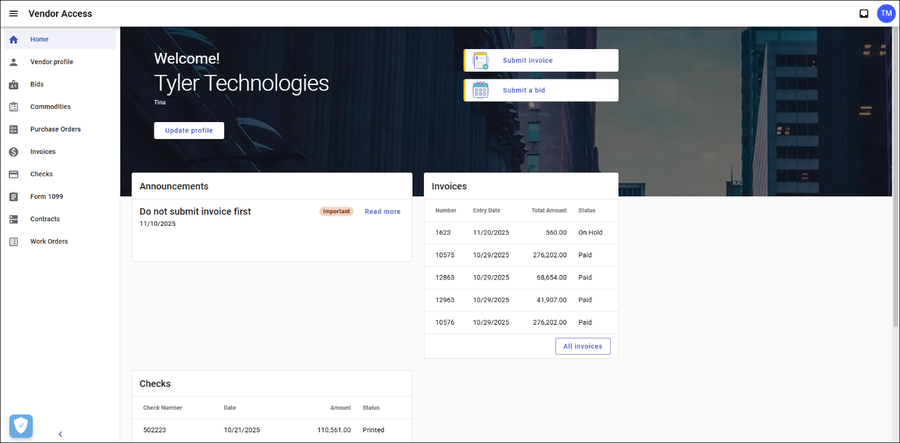Image resolution: width=900 pixels, height=443 pixels.
Task: Click the Important tag badge
Action: coord(336,212)
